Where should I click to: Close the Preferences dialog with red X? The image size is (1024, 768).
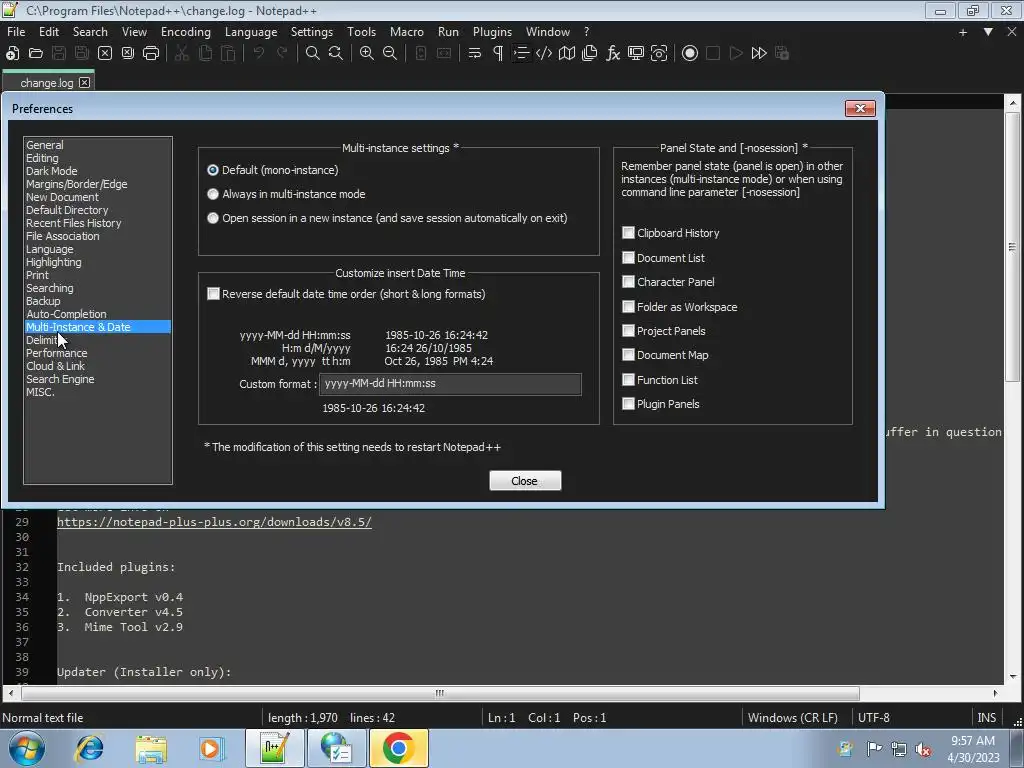(x=860, y=108)
